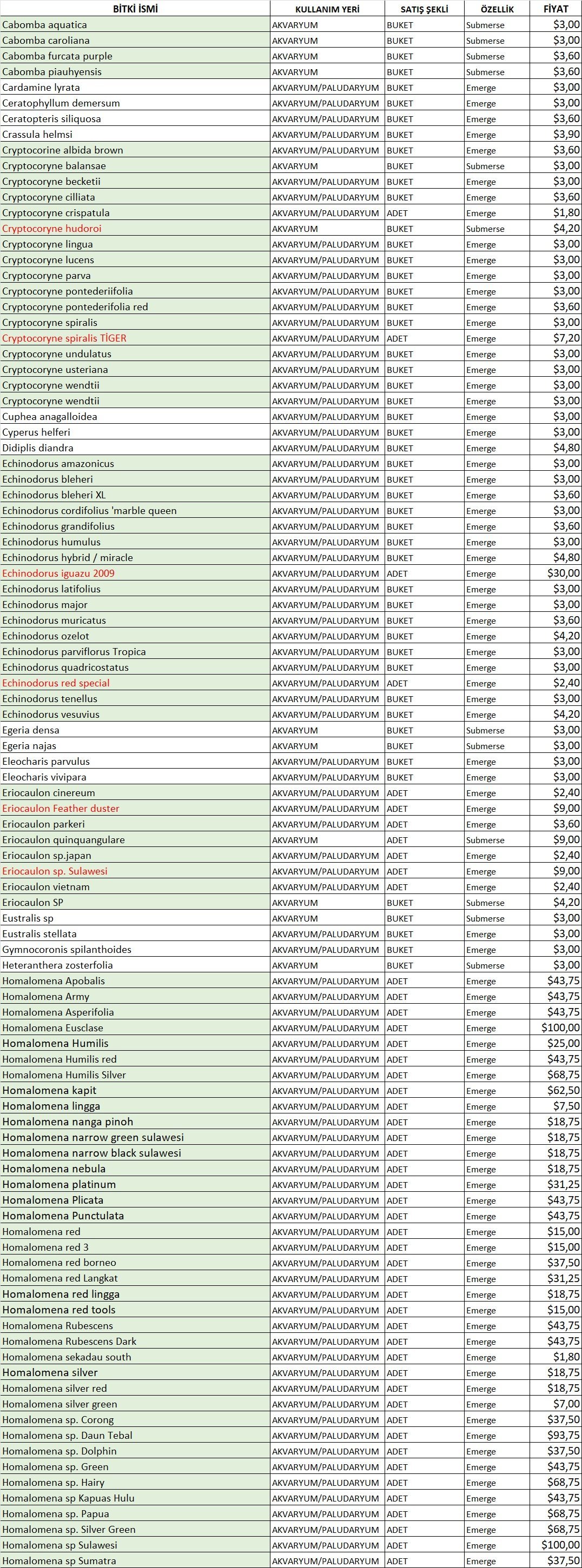Click the Didiplis diandra name cell
This screenshot has width=582, height=1568.
tap(38, 448)
